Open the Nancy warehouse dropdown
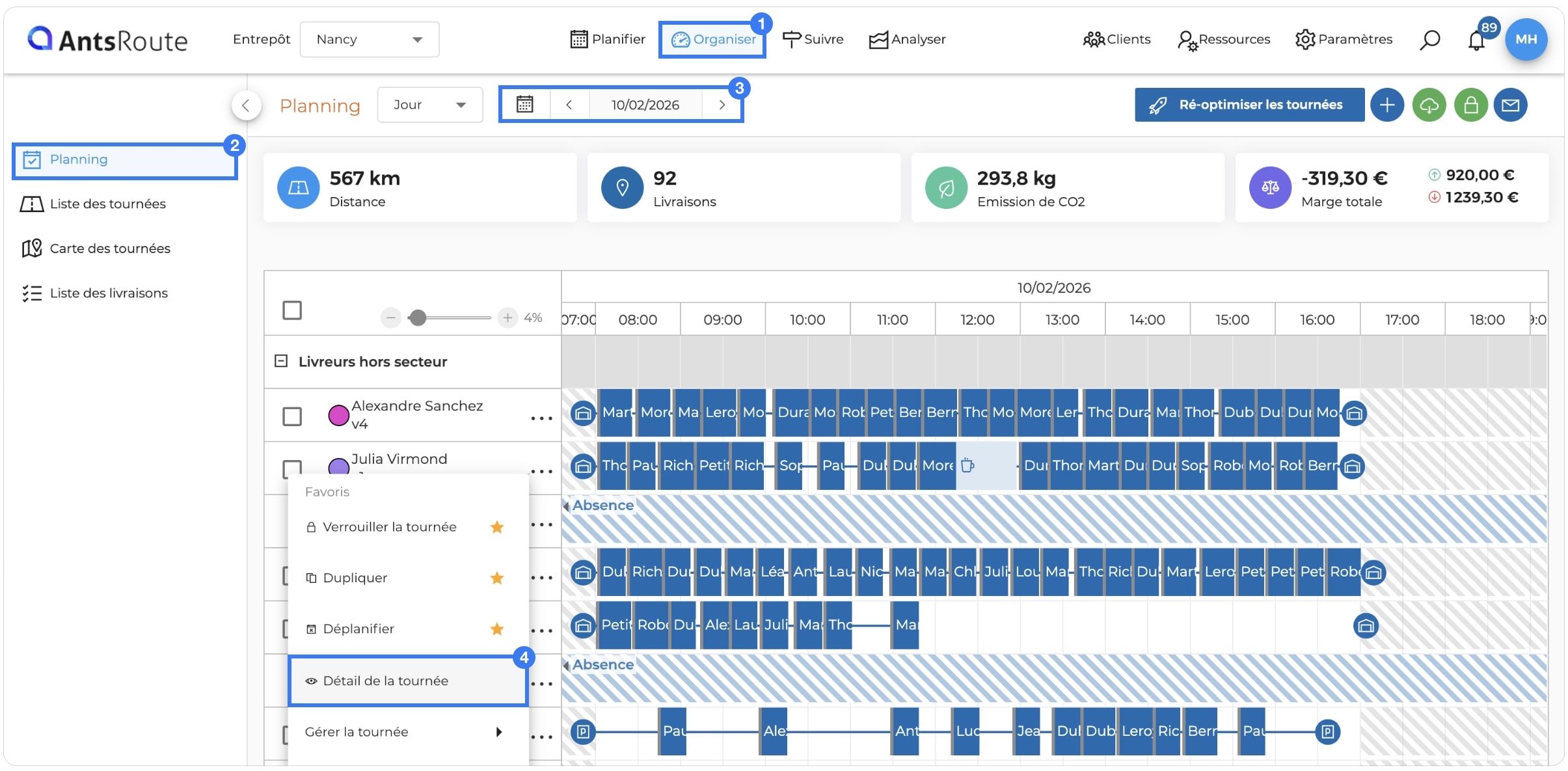The height and width of the screenshot is (771, 1568). coord(370,39)
